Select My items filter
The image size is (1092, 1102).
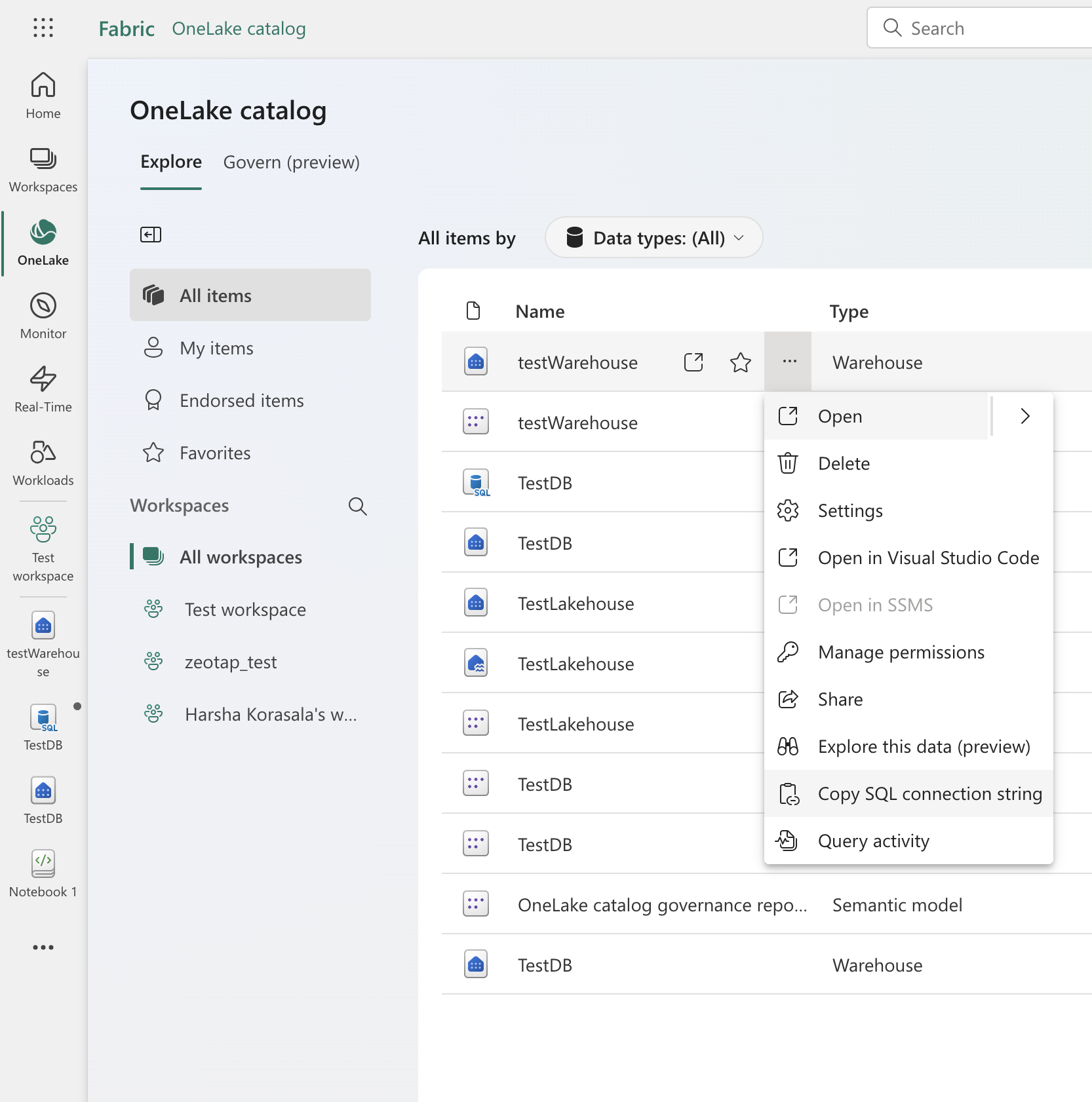250,348
